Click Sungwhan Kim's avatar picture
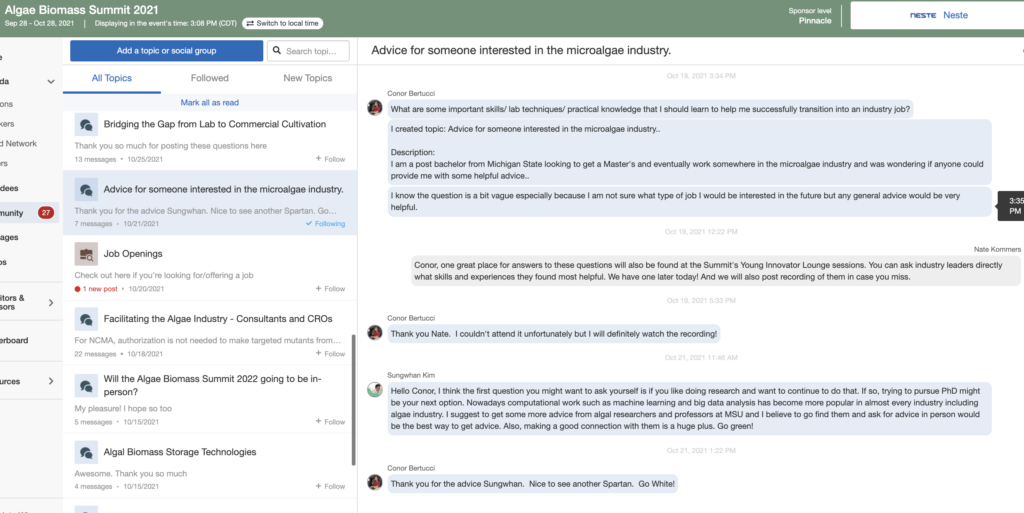The width and height of the screenshot is (1024, 513). point(375,390)
